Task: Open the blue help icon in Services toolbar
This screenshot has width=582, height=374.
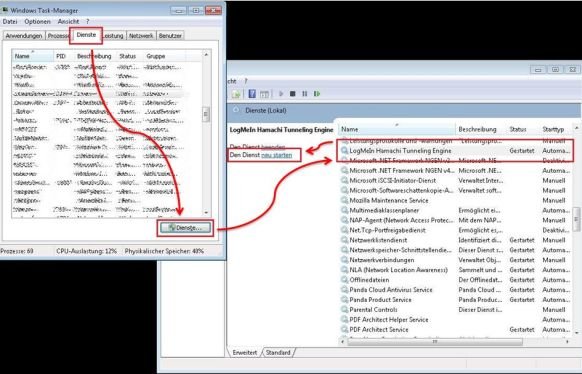Action: [x=252, y=94]
